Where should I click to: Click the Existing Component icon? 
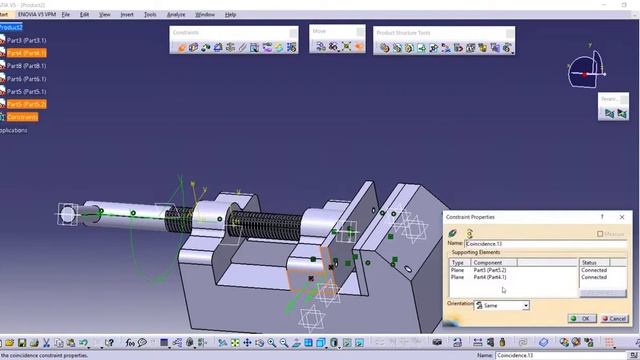pos(421,48)
